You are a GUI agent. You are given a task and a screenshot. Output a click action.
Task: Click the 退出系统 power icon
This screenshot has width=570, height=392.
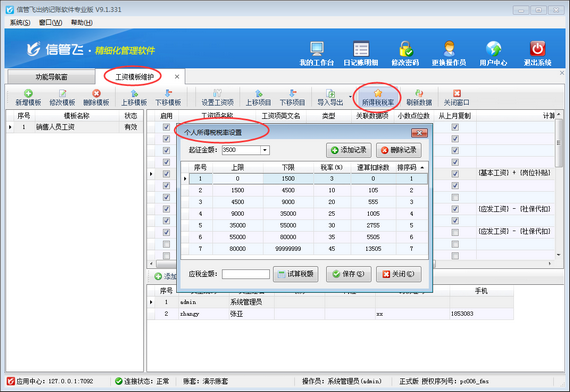[x=537, y=49]
